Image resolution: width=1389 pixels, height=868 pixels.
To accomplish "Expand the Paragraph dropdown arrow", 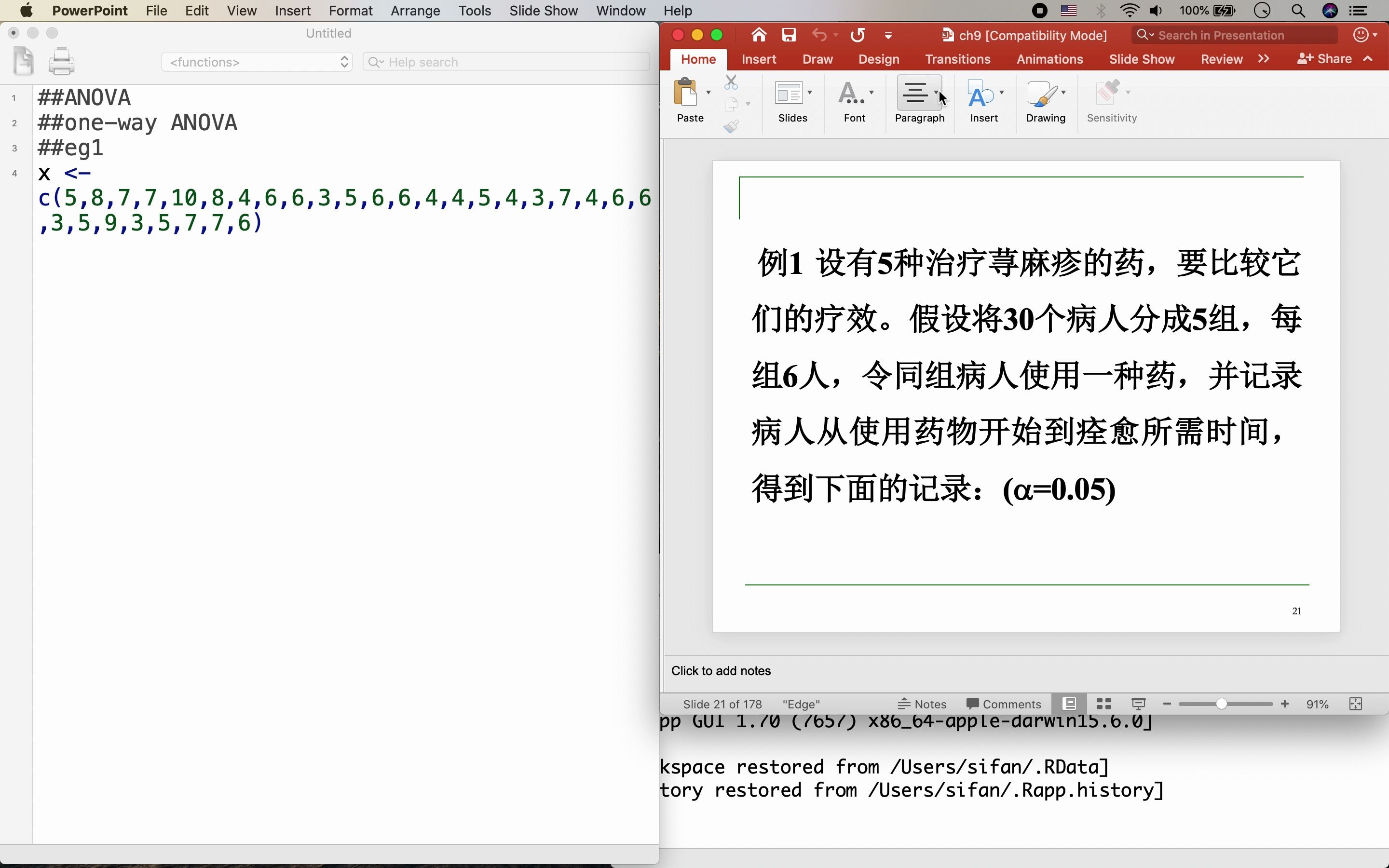I will tap(936, 92).
